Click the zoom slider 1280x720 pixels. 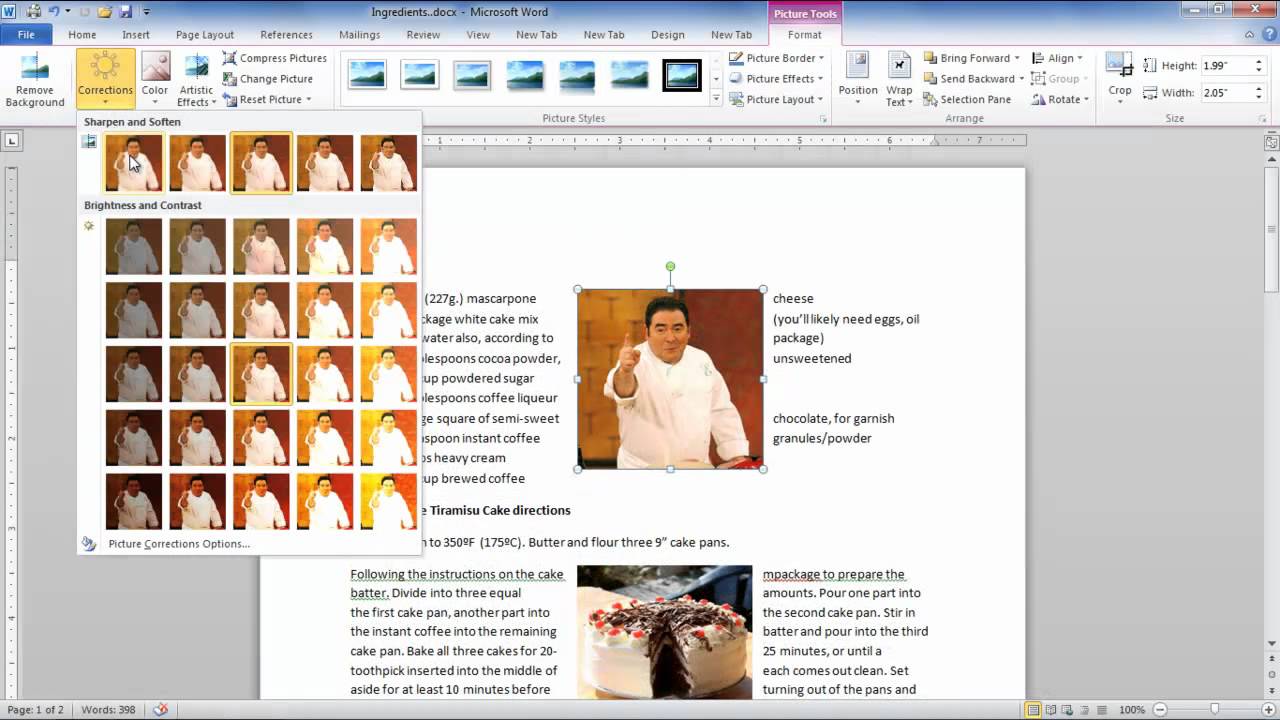(1215, 710)
